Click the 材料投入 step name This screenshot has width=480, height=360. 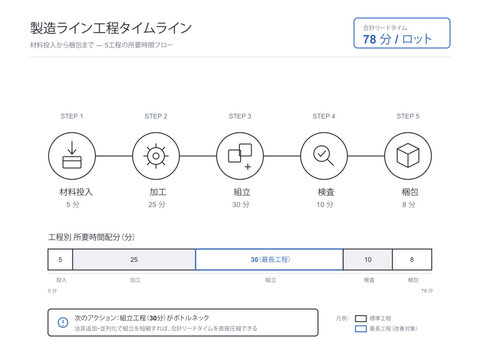pyautogui.click(x=76, y=192)
